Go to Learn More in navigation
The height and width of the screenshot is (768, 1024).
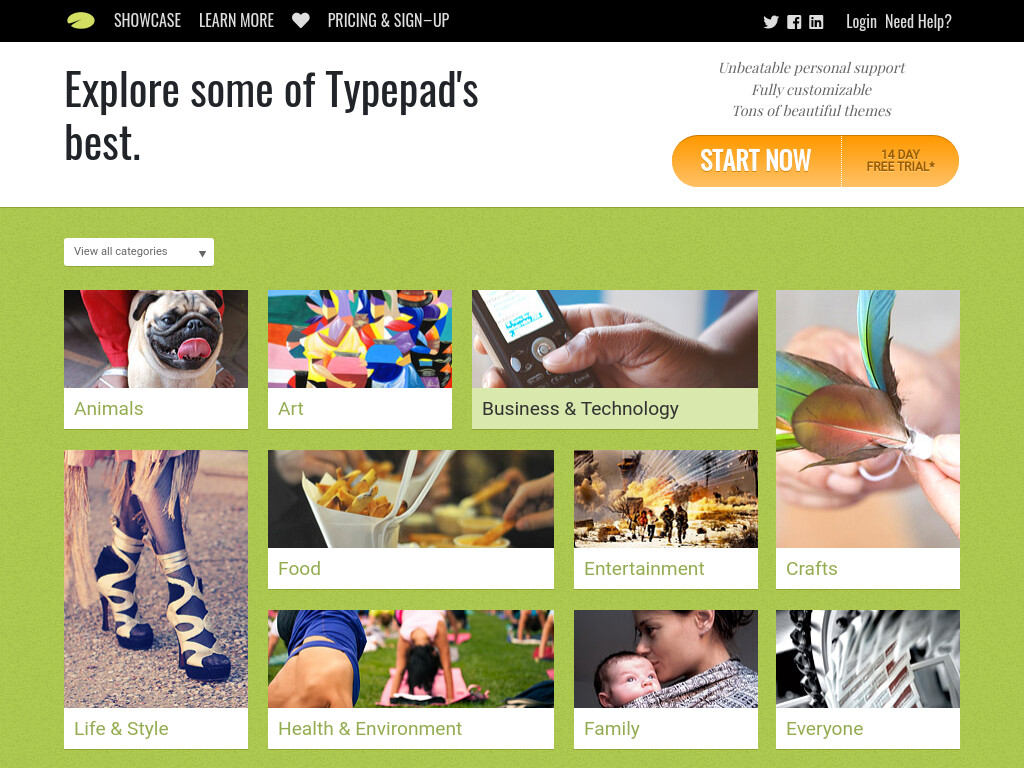tap(236, 21)
